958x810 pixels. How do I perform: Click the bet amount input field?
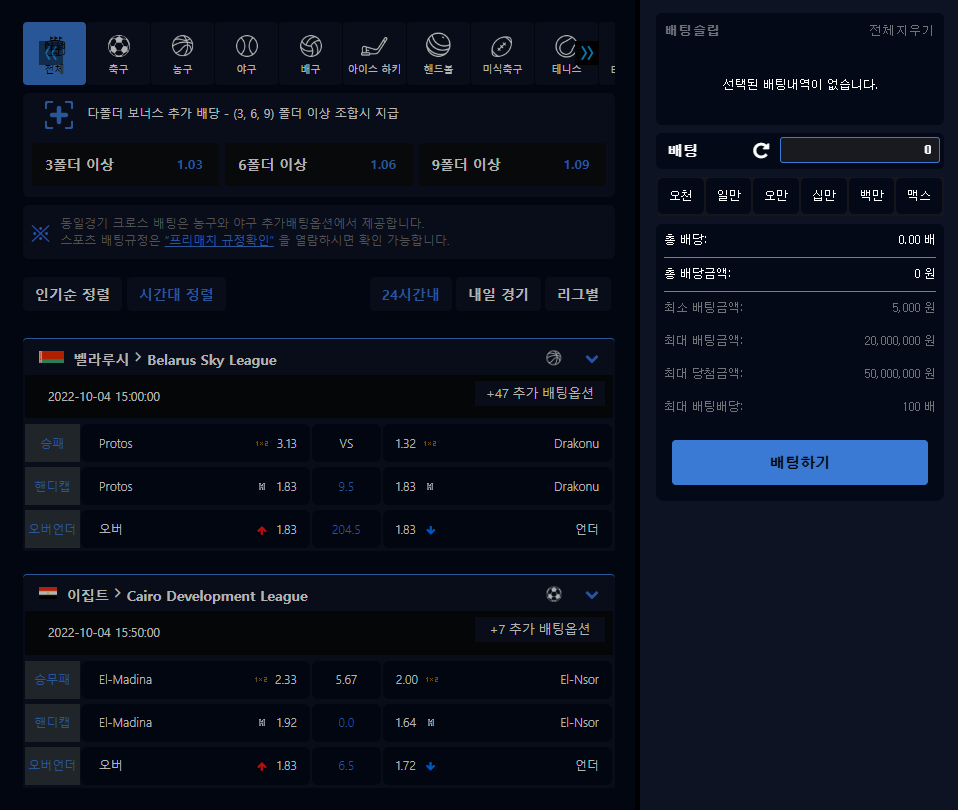(859, 151)
